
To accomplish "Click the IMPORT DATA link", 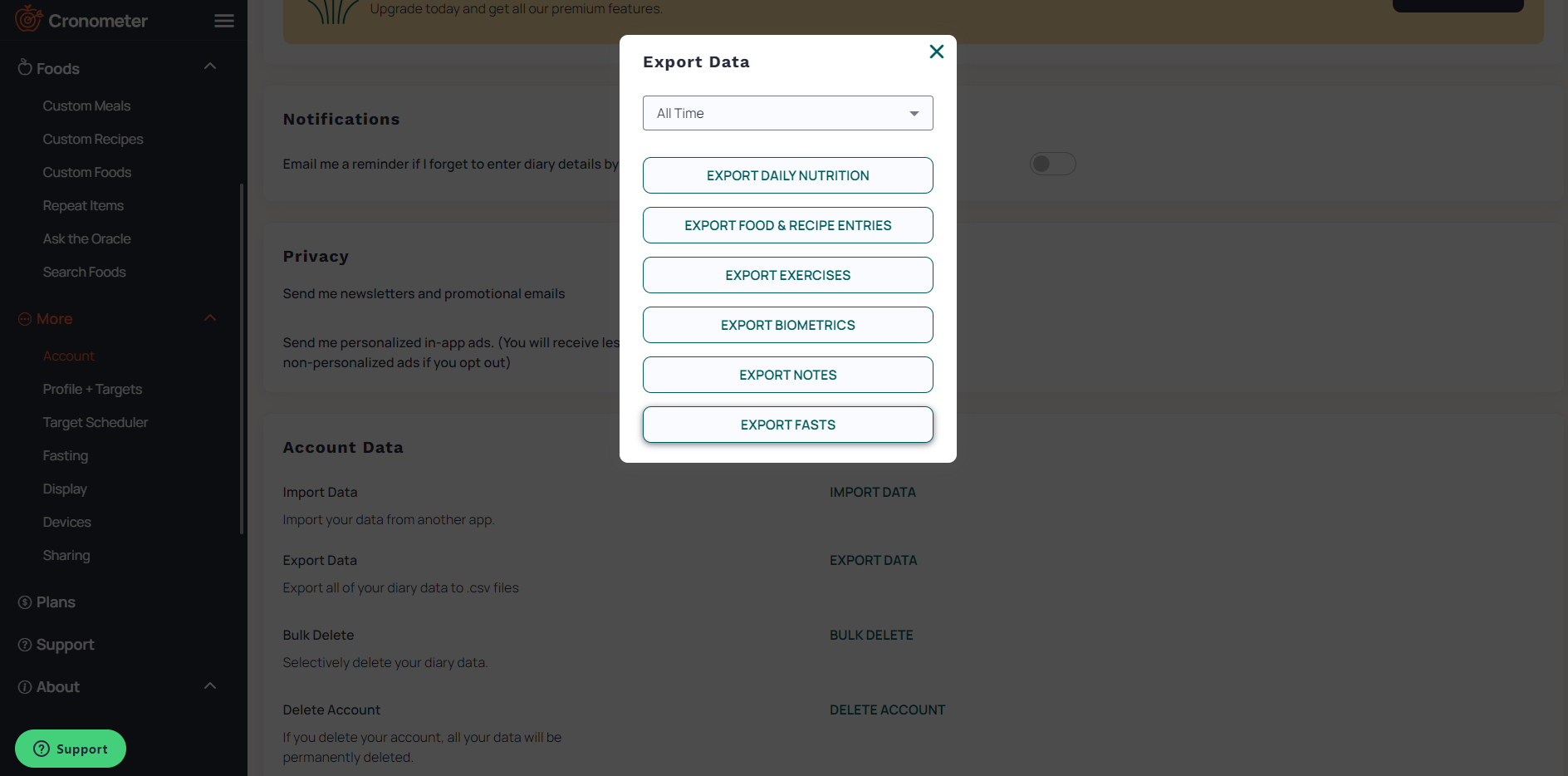I will 872,492.
